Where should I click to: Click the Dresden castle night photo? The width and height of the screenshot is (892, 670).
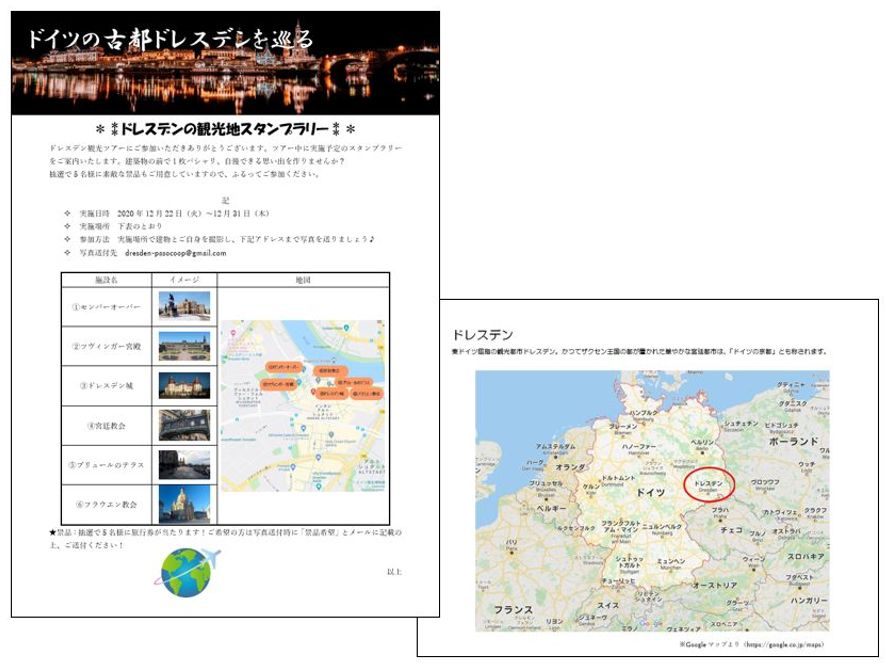tap(184, 385)
